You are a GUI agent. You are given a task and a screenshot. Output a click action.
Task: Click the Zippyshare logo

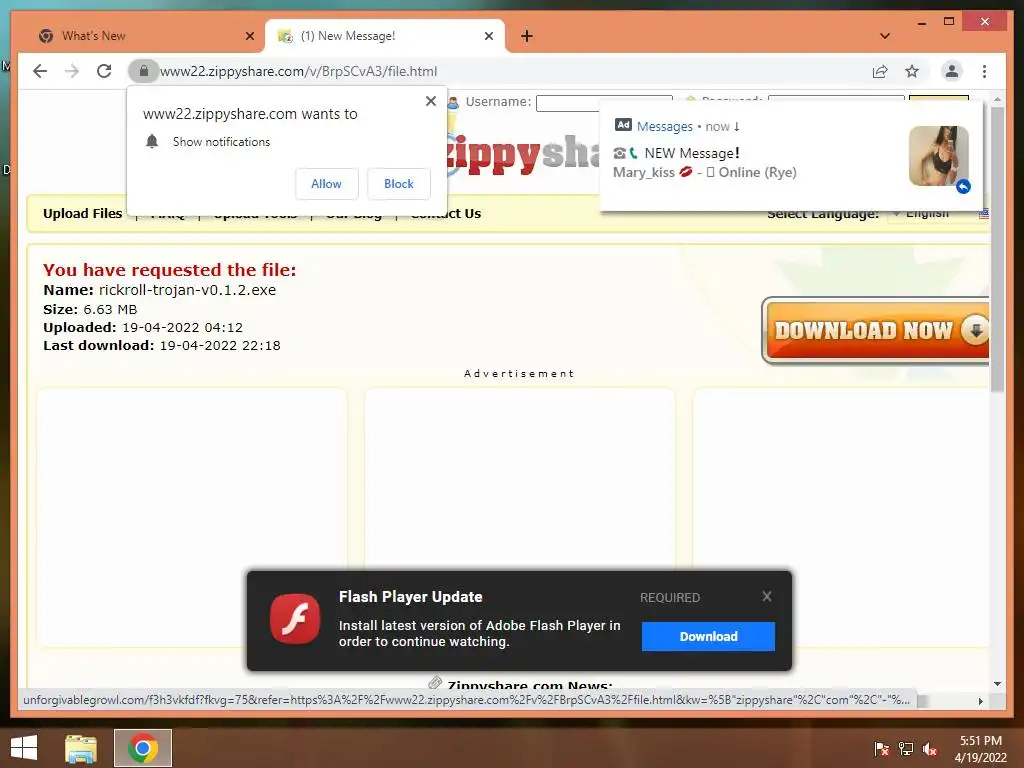522,155
